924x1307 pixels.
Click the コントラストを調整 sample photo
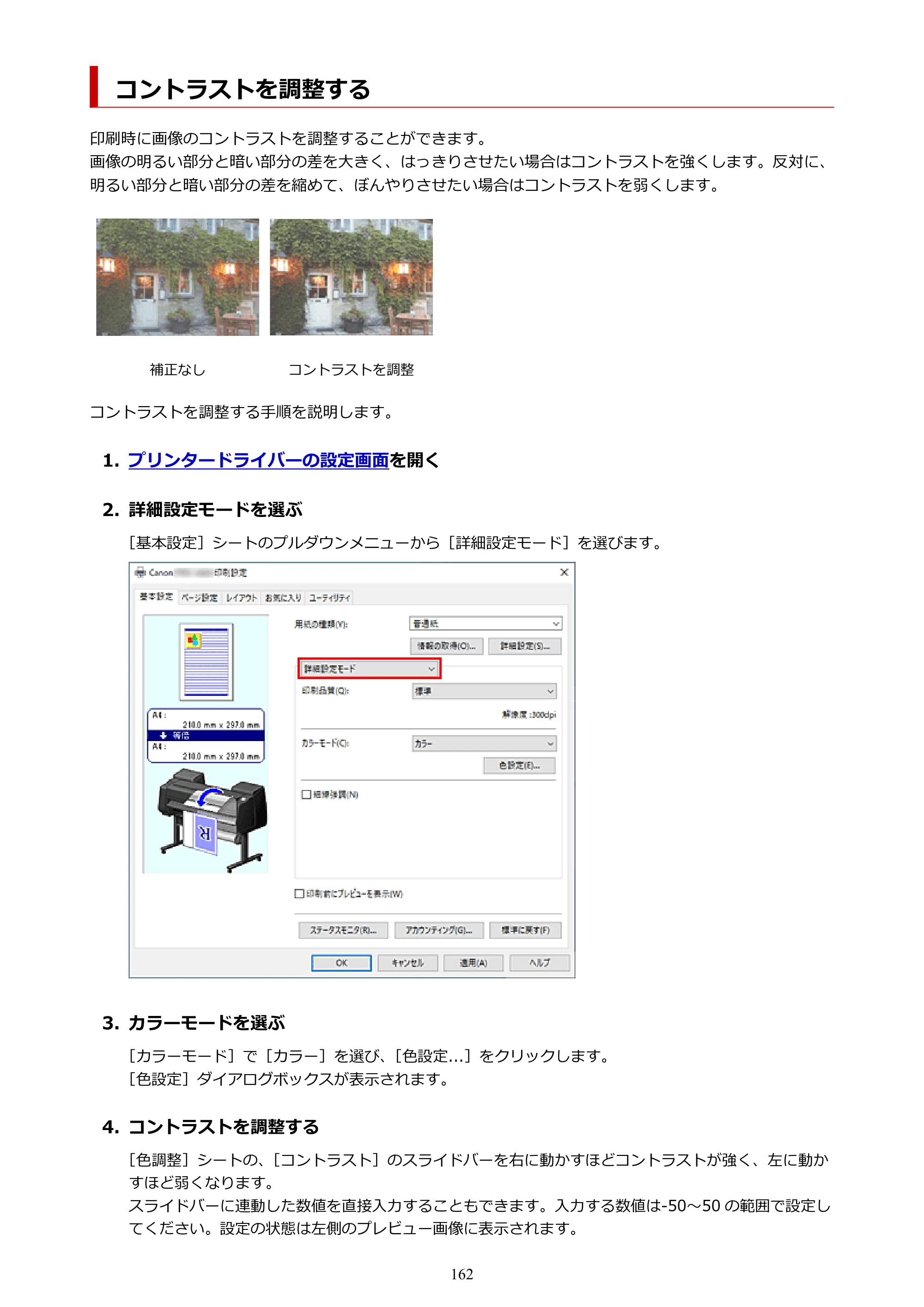click(351, 277)
